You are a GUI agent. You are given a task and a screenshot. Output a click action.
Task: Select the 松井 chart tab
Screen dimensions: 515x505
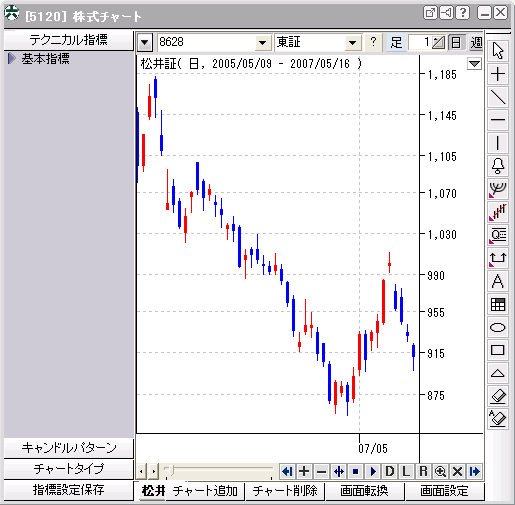click(x=153, y=491)
